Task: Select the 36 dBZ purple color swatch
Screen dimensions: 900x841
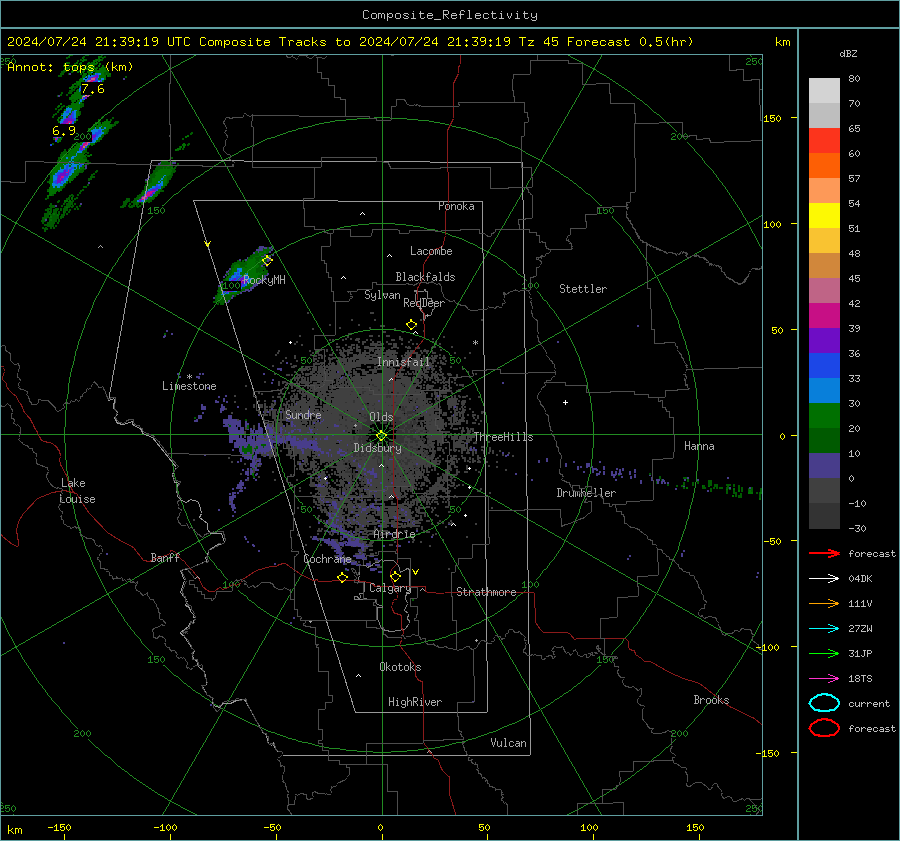Action: click(x=824, y=340)
